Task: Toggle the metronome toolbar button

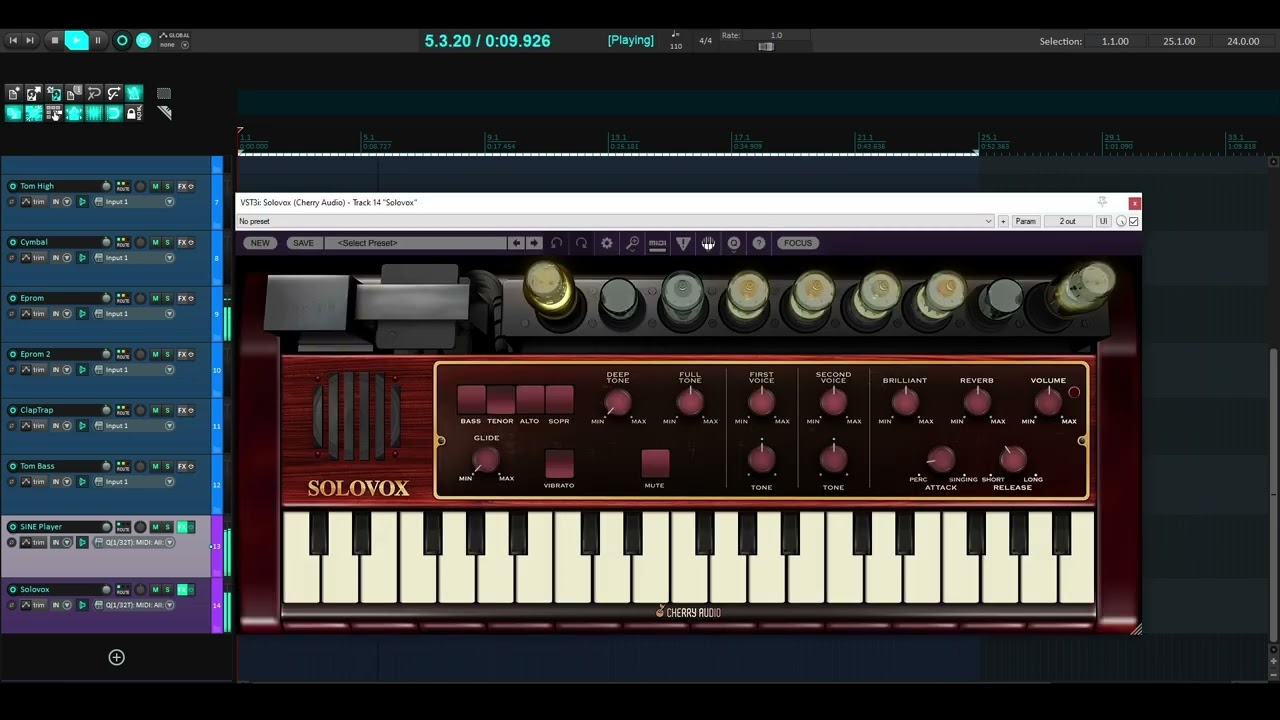Action: coord(134,93)
